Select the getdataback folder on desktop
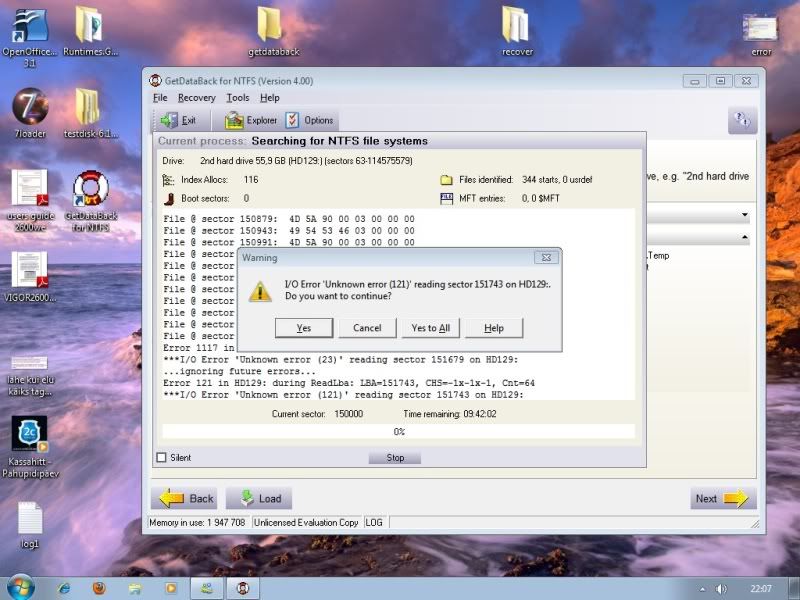 click(x=273, y=31)
